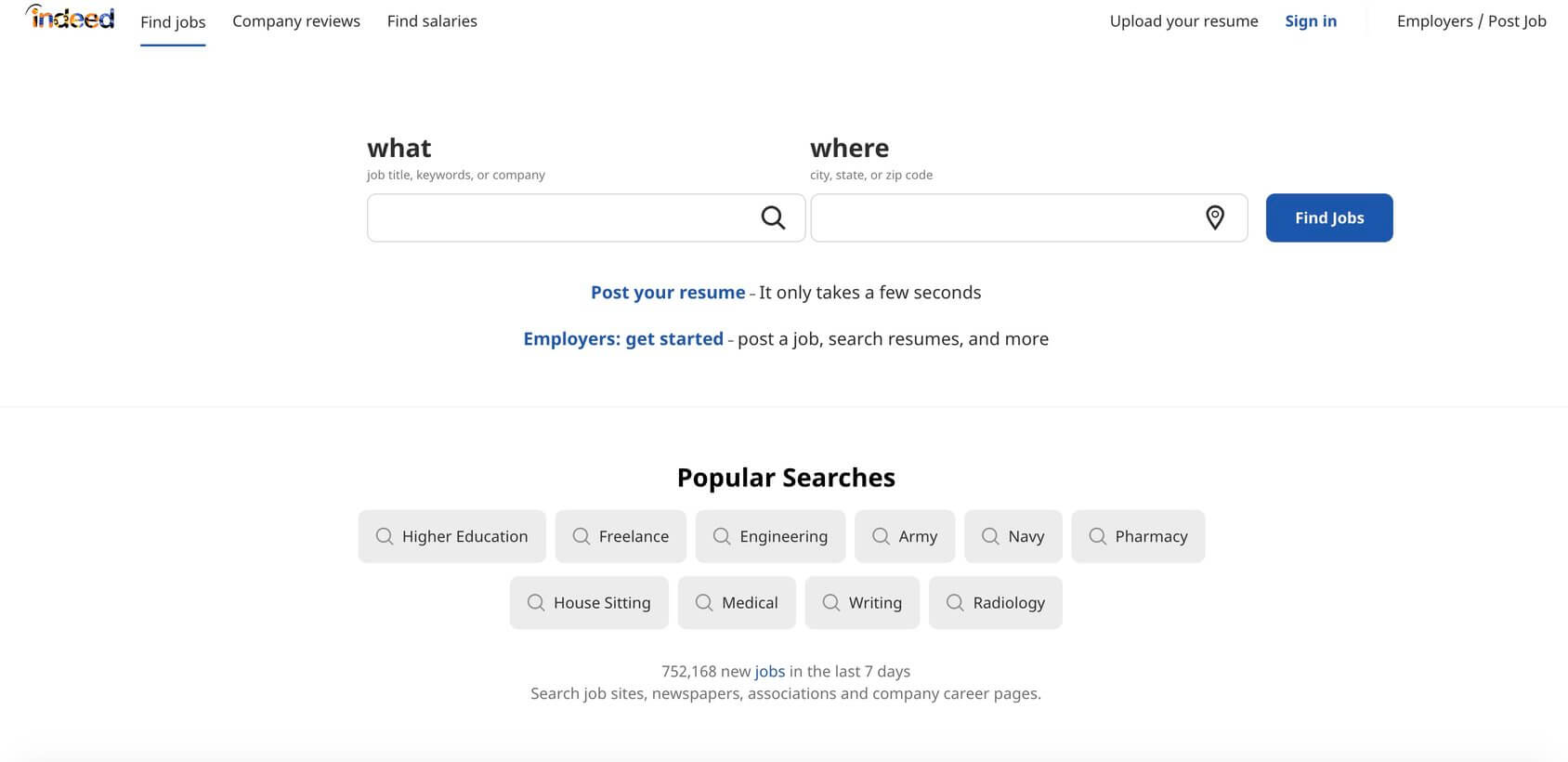Screen dimensions: 1568x762
Task: Click search icon on House Sitting chip
Action: (x=536, y=602)
